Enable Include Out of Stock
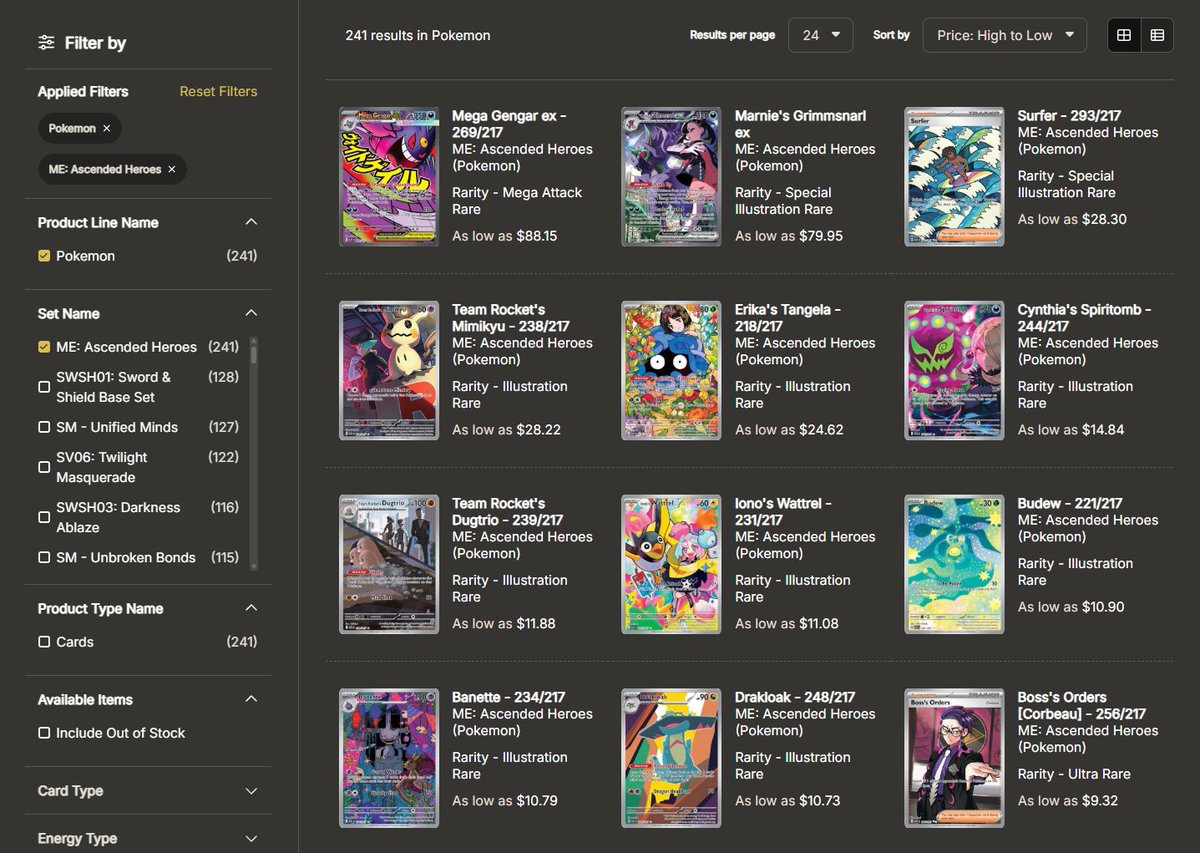Image resolution: width=1200 pixels, height=853 pixels. coord(44,733)
